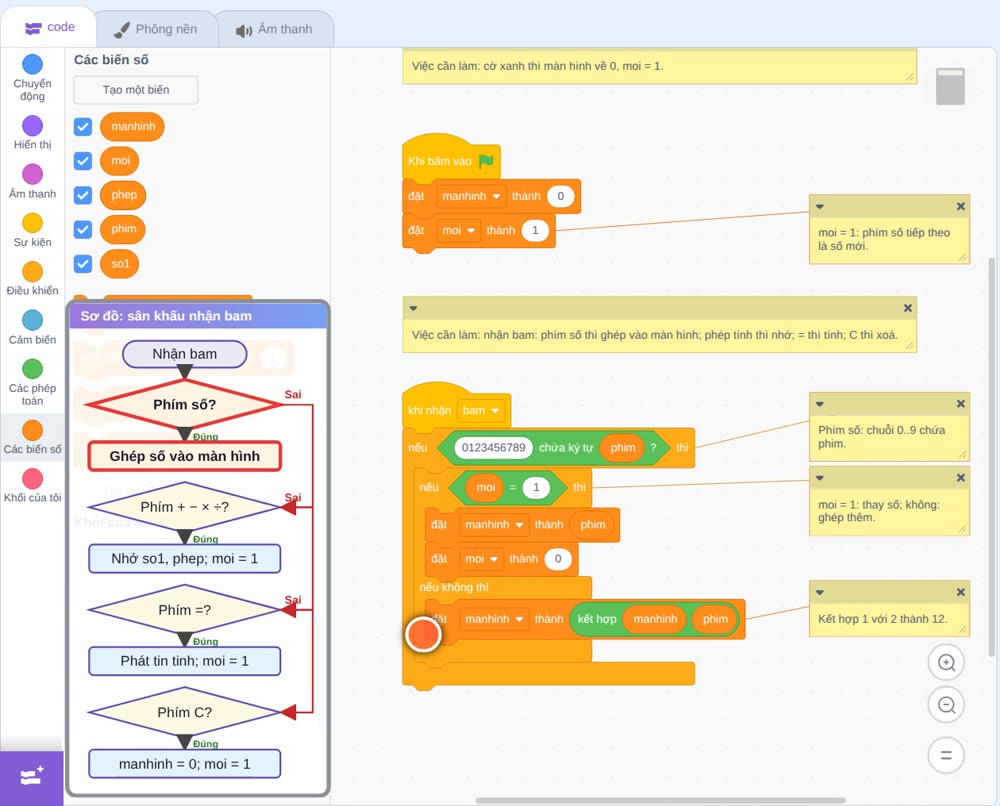Click the so1 variable block in palette
Screen dimensions: 1000x806
[x=120, y=263]
